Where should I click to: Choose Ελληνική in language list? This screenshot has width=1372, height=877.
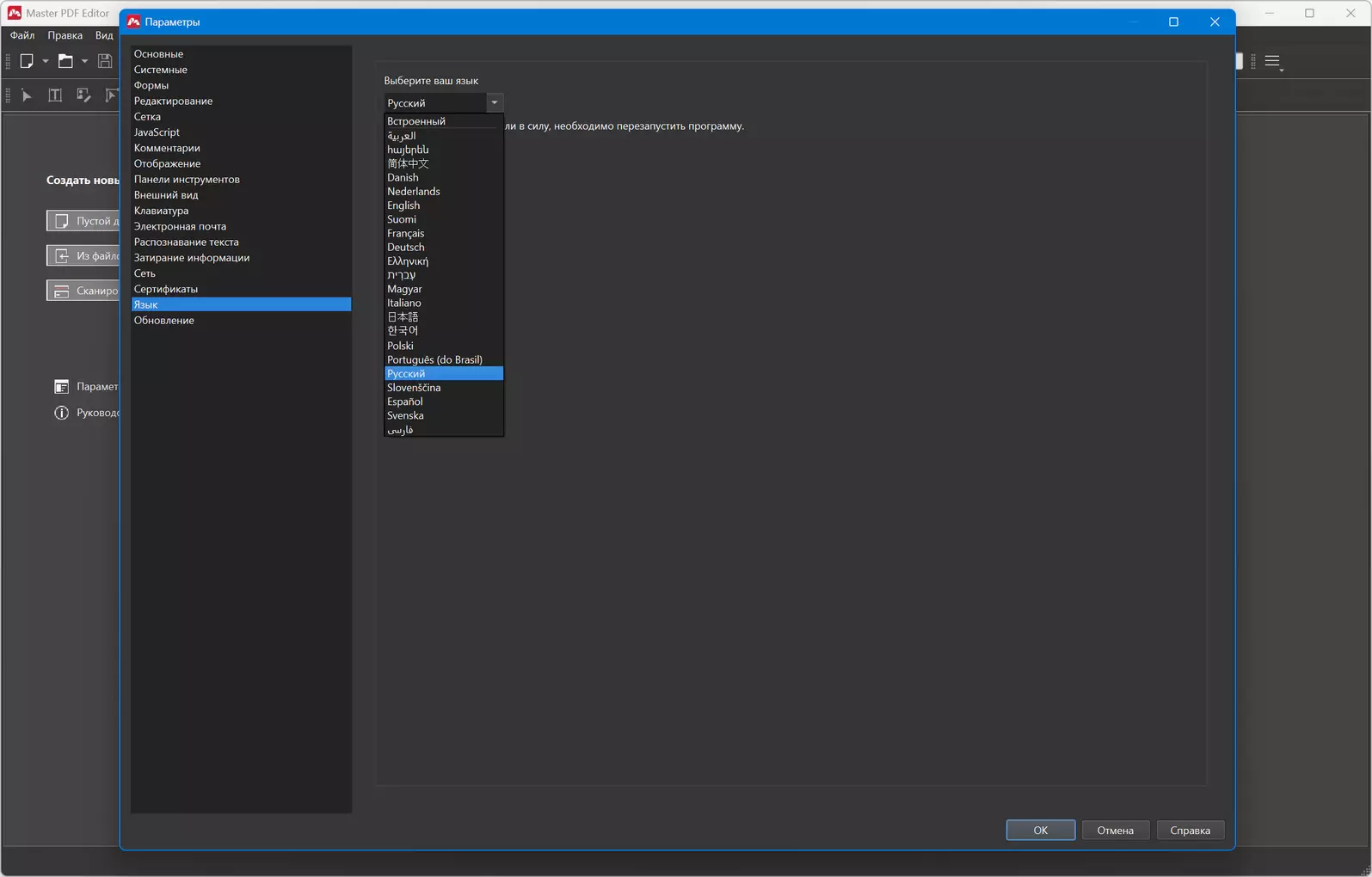tap(444, 261)
